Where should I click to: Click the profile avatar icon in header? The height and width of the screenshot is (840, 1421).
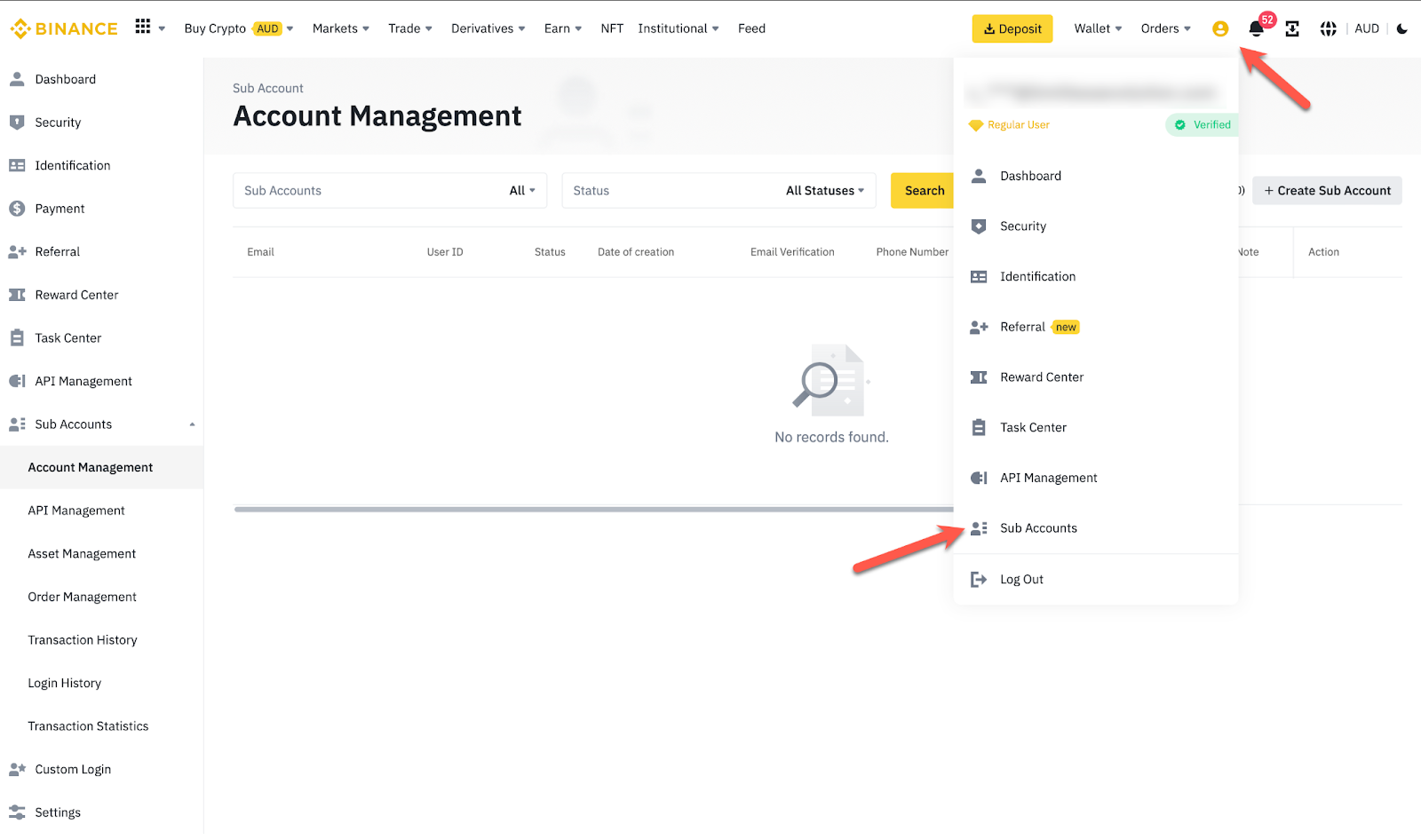point(1220,28)
